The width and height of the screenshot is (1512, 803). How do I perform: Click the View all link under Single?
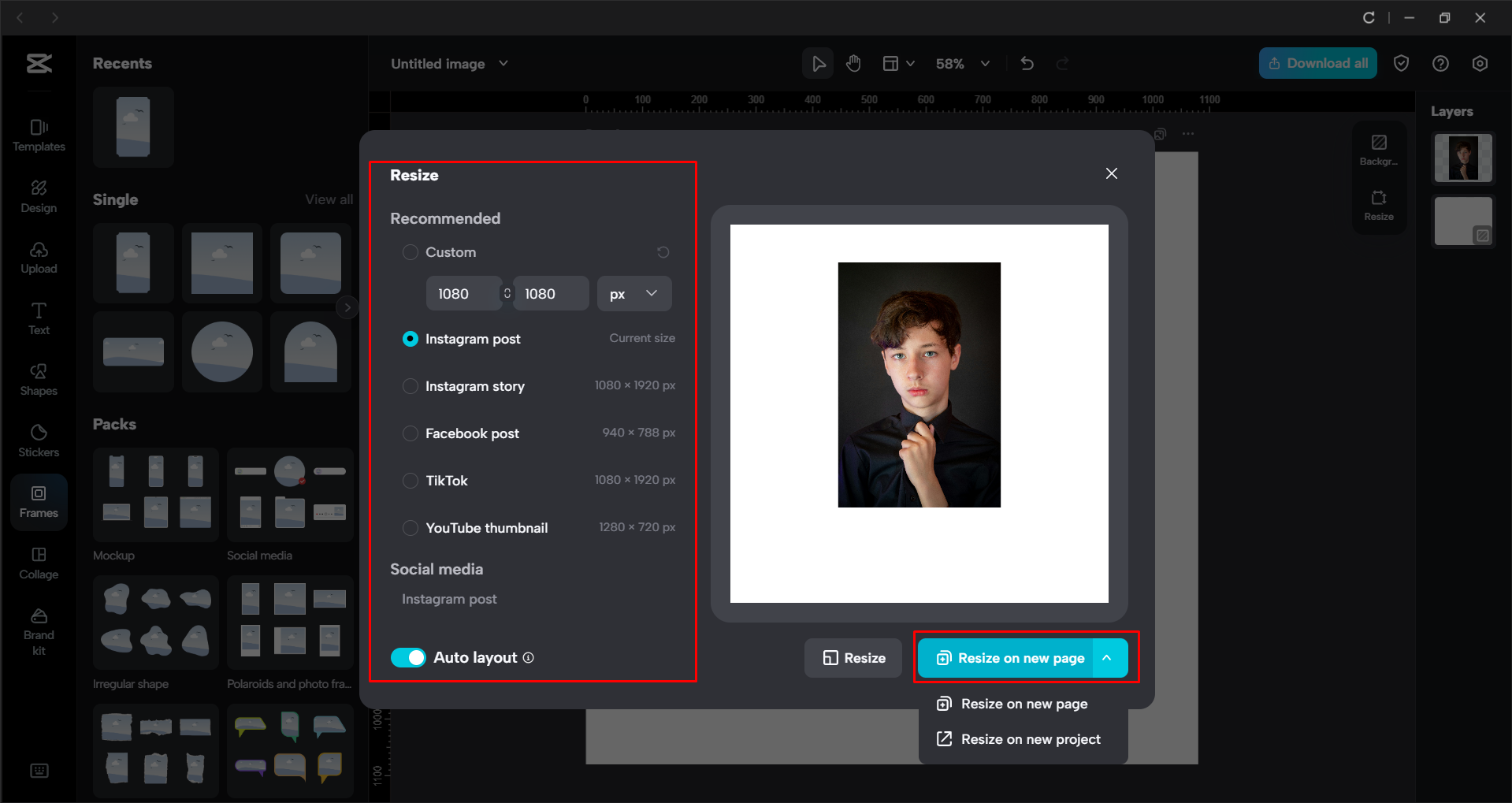tap(329, 199)
